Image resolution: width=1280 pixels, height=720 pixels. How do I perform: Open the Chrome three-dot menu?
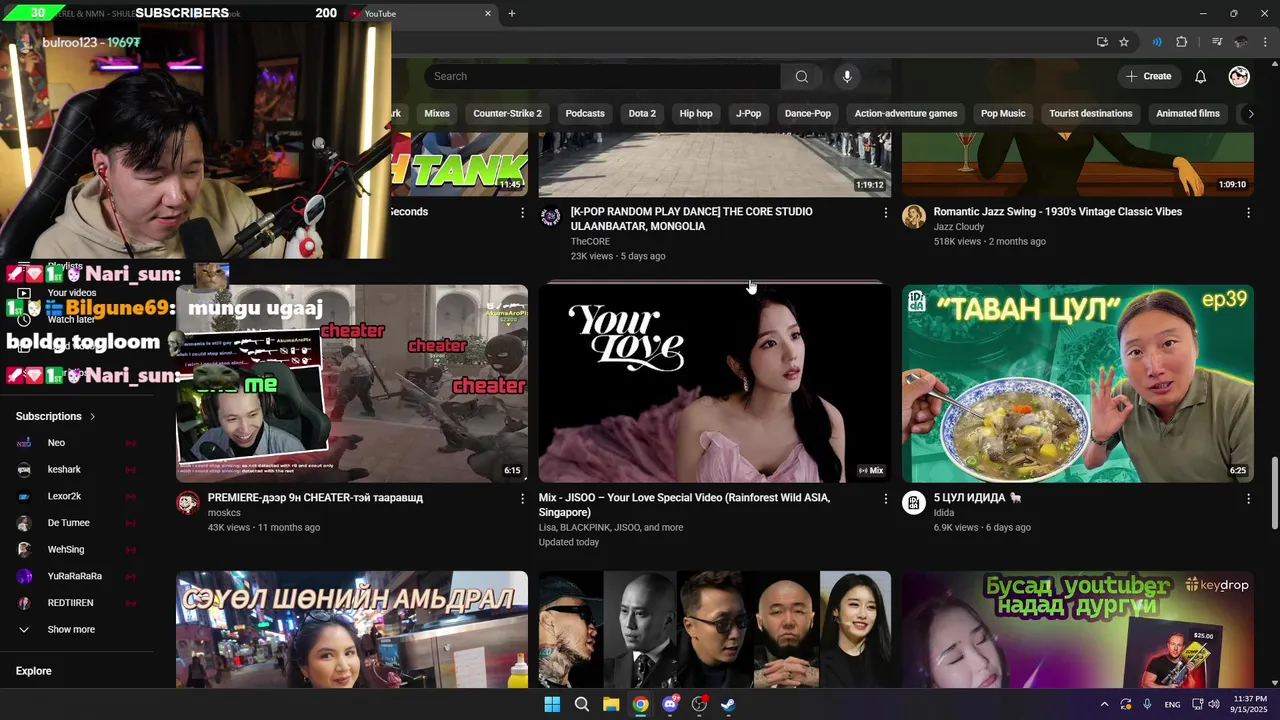[x=1265, y=42]
